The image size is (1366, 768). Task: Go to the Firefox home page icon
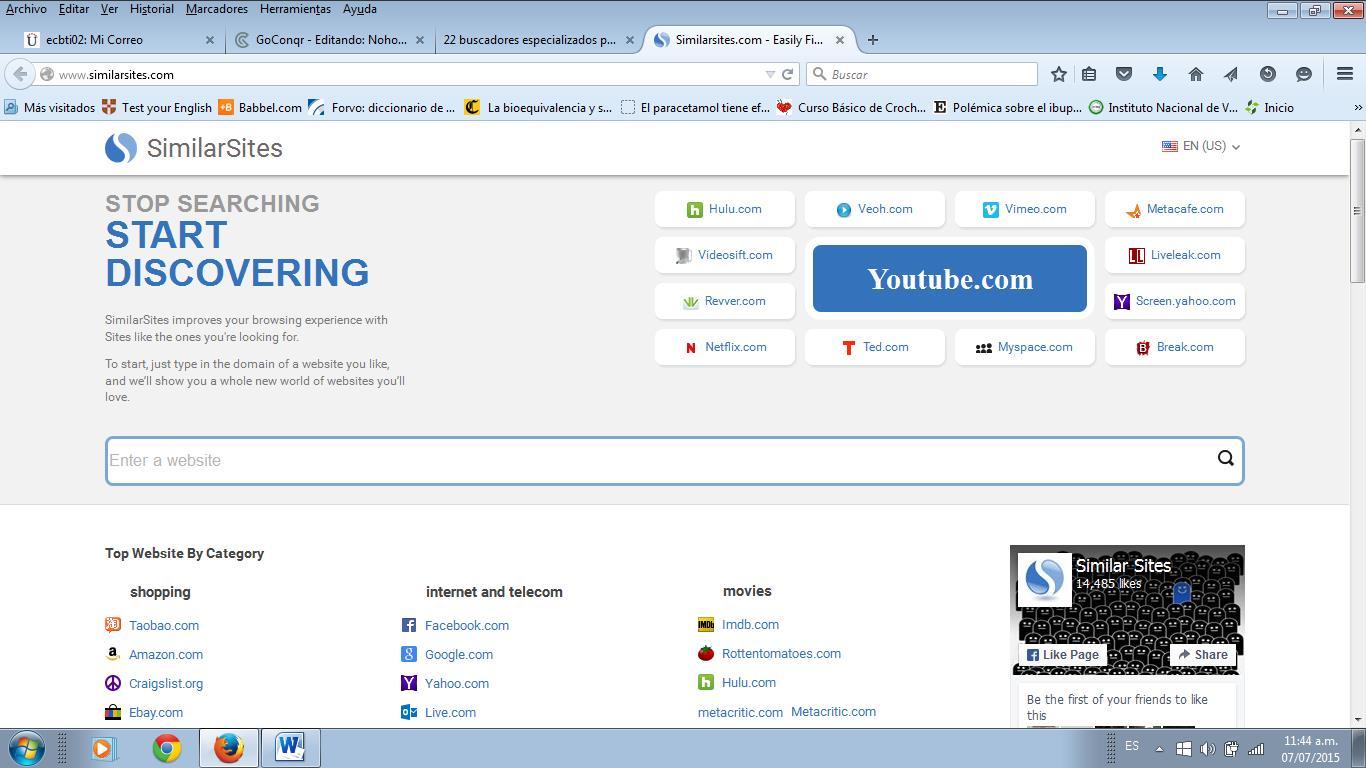pos(1195,74)
